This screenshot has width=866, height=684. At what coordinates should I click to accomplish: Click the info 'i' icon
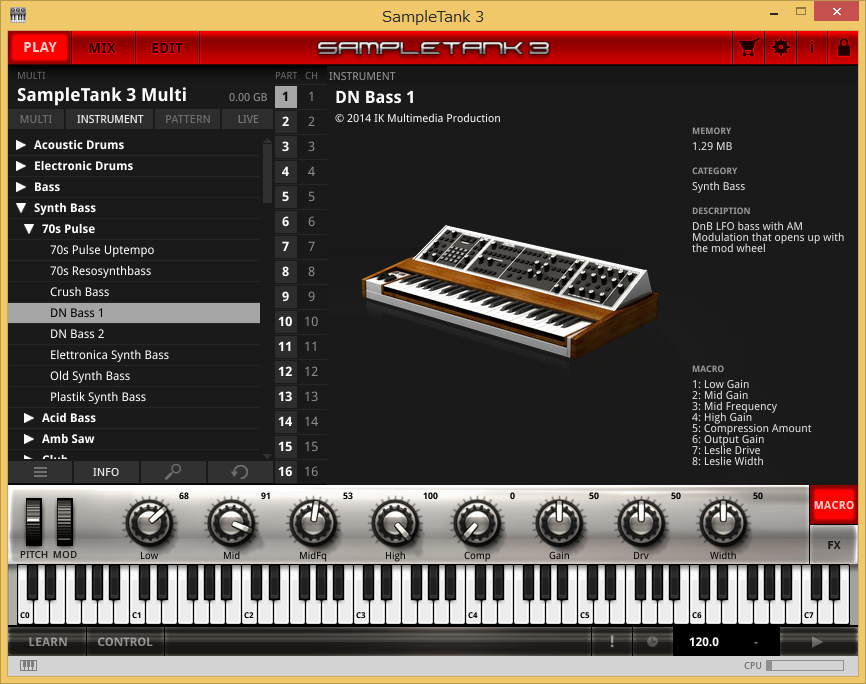811,48
